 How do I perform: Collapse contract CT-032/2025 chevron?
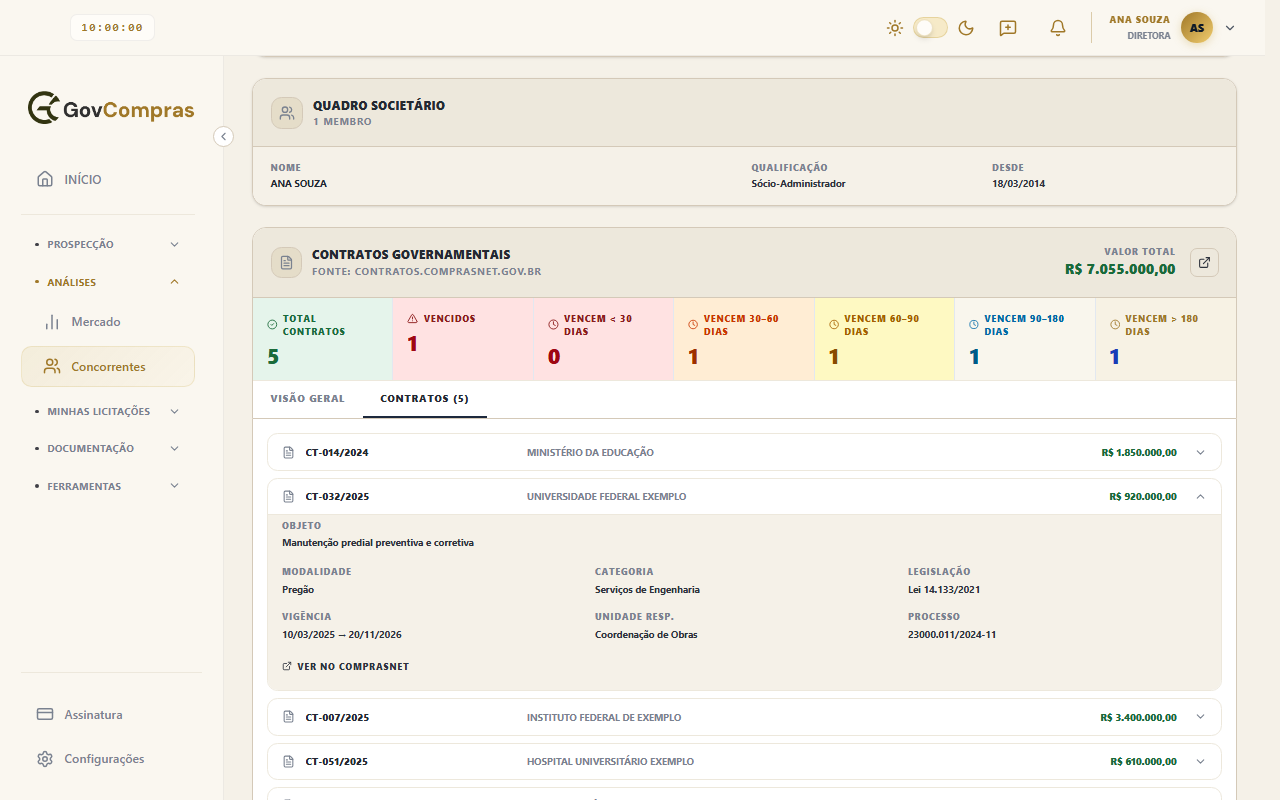pos(1201,496)
